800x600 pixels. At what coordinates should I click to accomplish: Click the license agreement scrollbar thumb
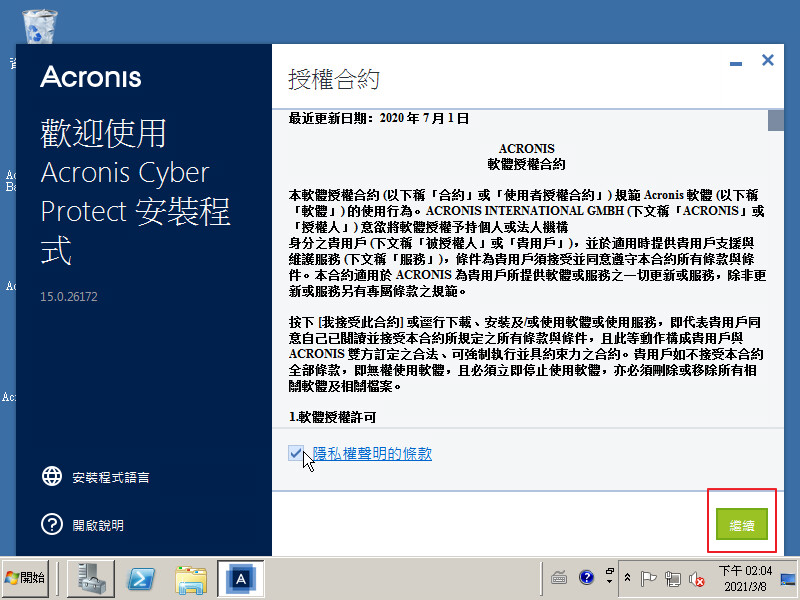pyautogui.click(x=776, y=120)
